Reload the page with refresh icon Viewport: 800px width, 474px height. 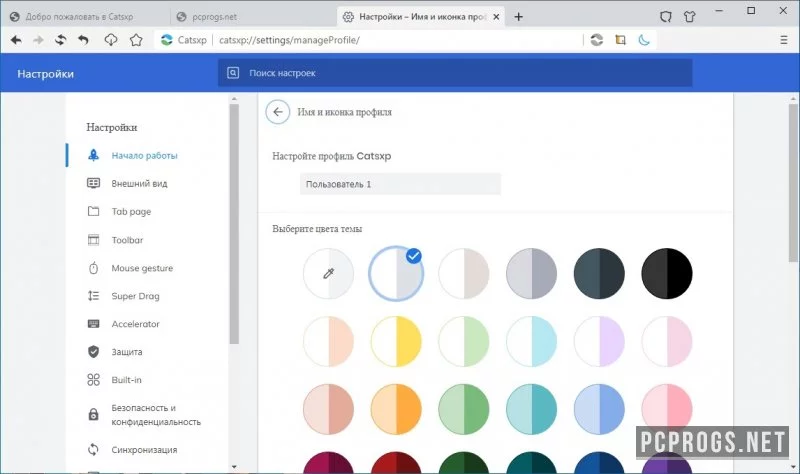[61, 40]
